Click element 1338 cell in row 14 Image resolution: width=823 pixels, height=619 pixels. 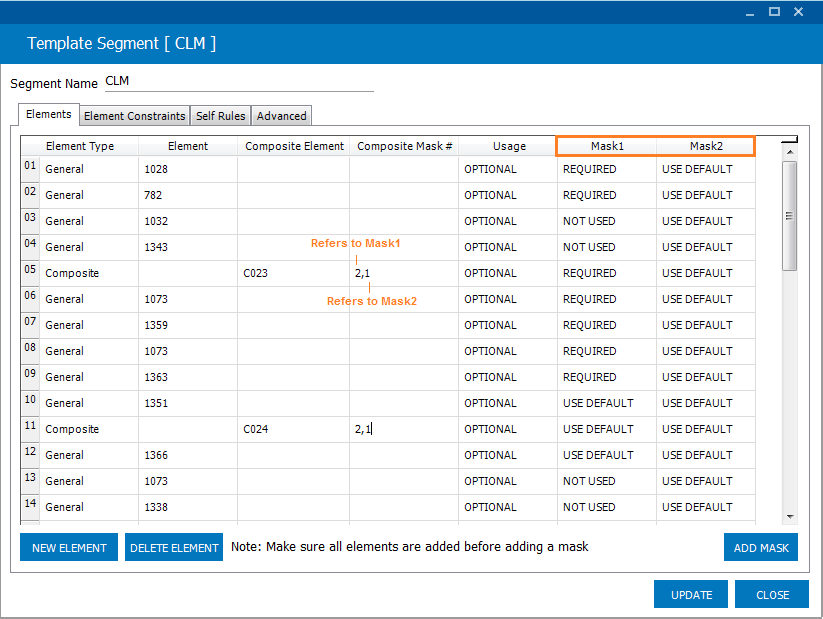(x=188, y=507)
